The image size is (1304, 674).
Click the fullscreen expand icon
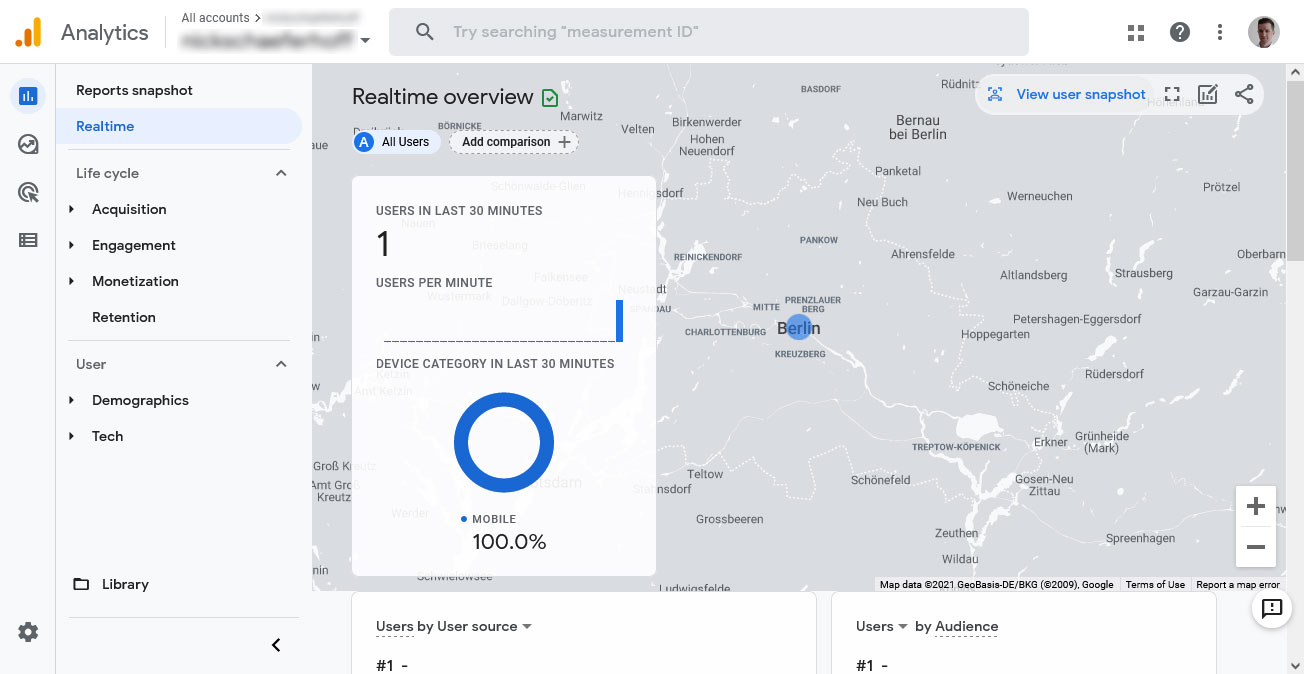tap(1172, 95)
